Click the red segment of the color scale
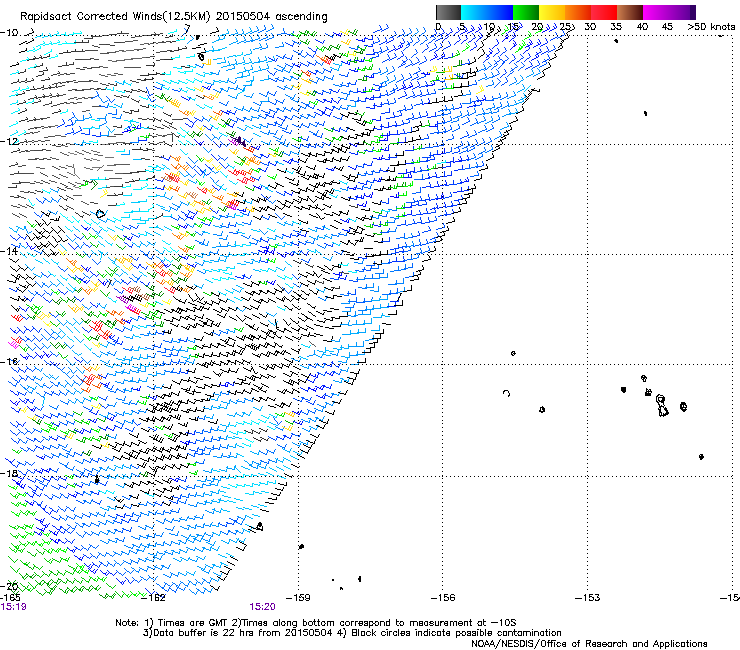Viewport: 740px width, 650px height. click(x=604, y=12)
